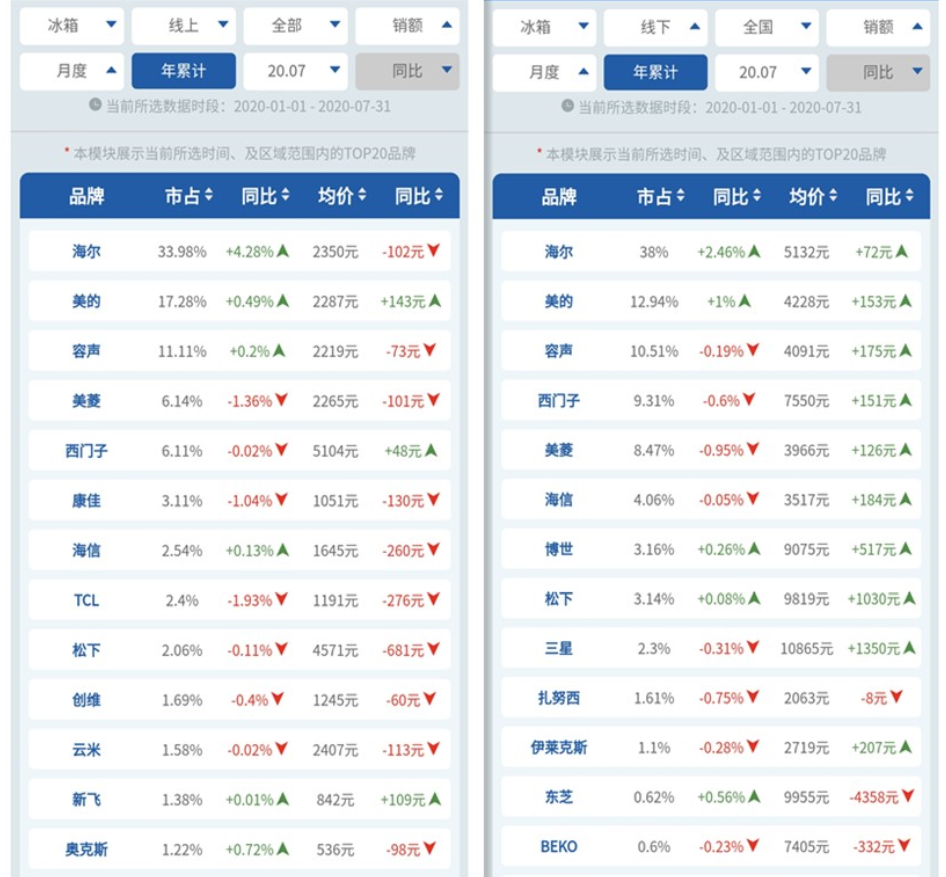946x877 pixels.
Task: Sort right table by first 同比 column
Action: [x=737, y=197]
